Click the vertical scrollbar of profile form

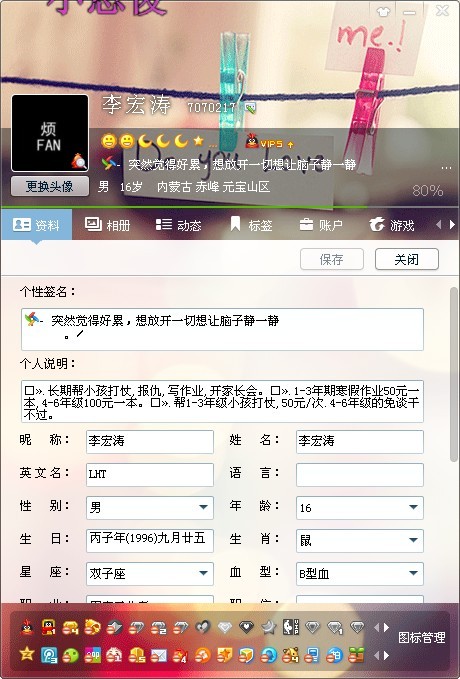click(454, 375)
